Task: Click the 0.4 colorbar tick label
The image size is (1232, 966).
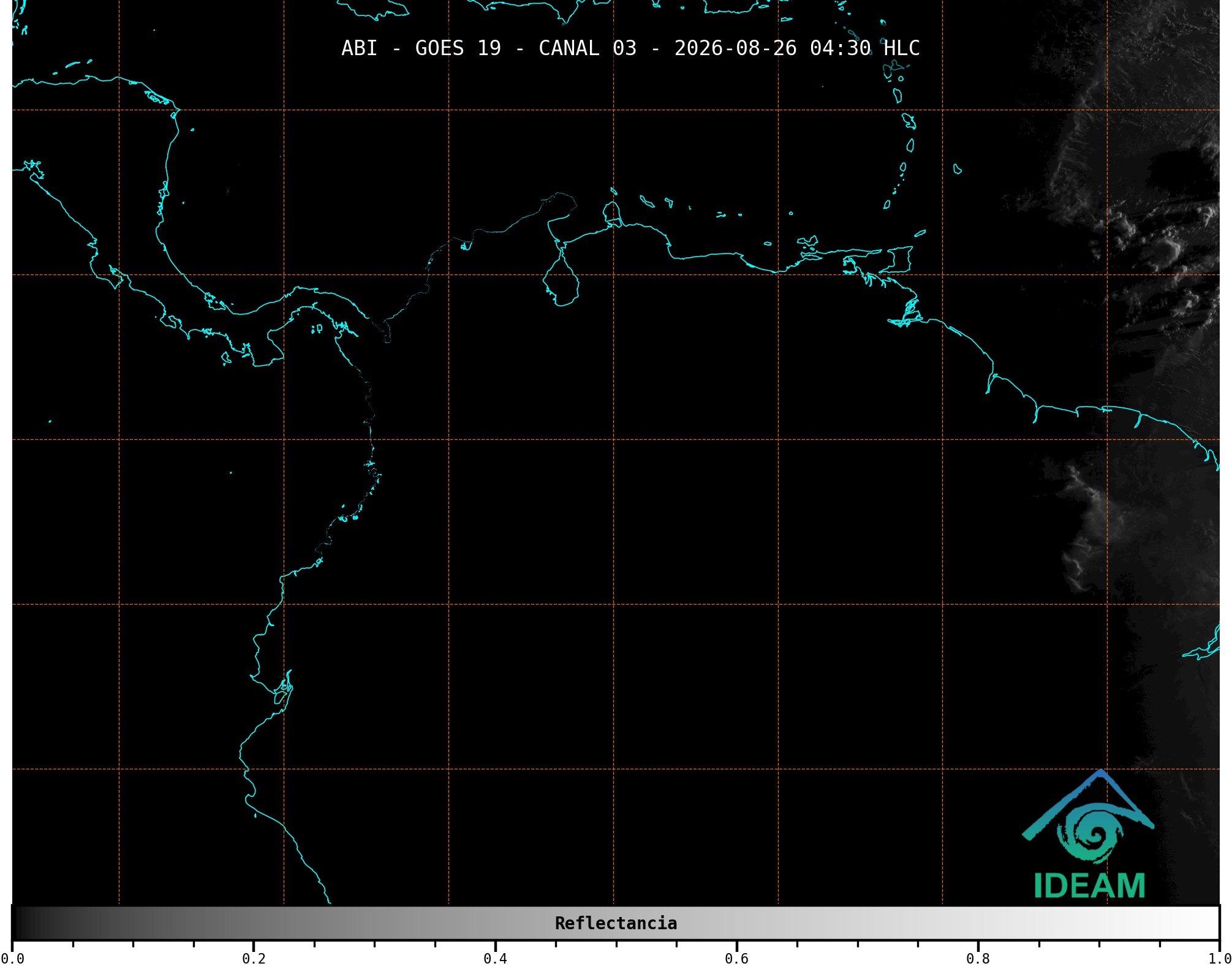Action: (495, 959)
